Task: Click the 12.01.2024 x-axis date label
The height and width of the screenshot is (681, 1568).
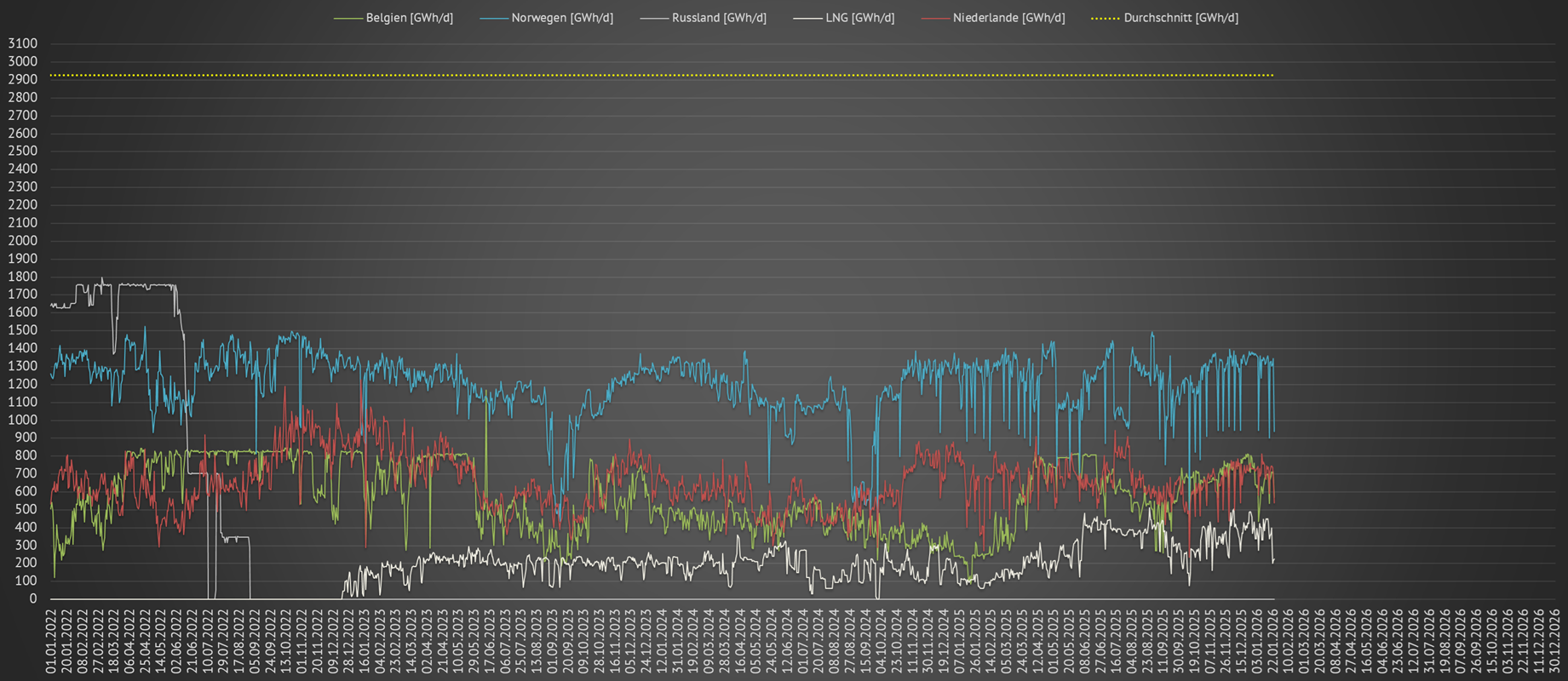Action: (662, 641)
